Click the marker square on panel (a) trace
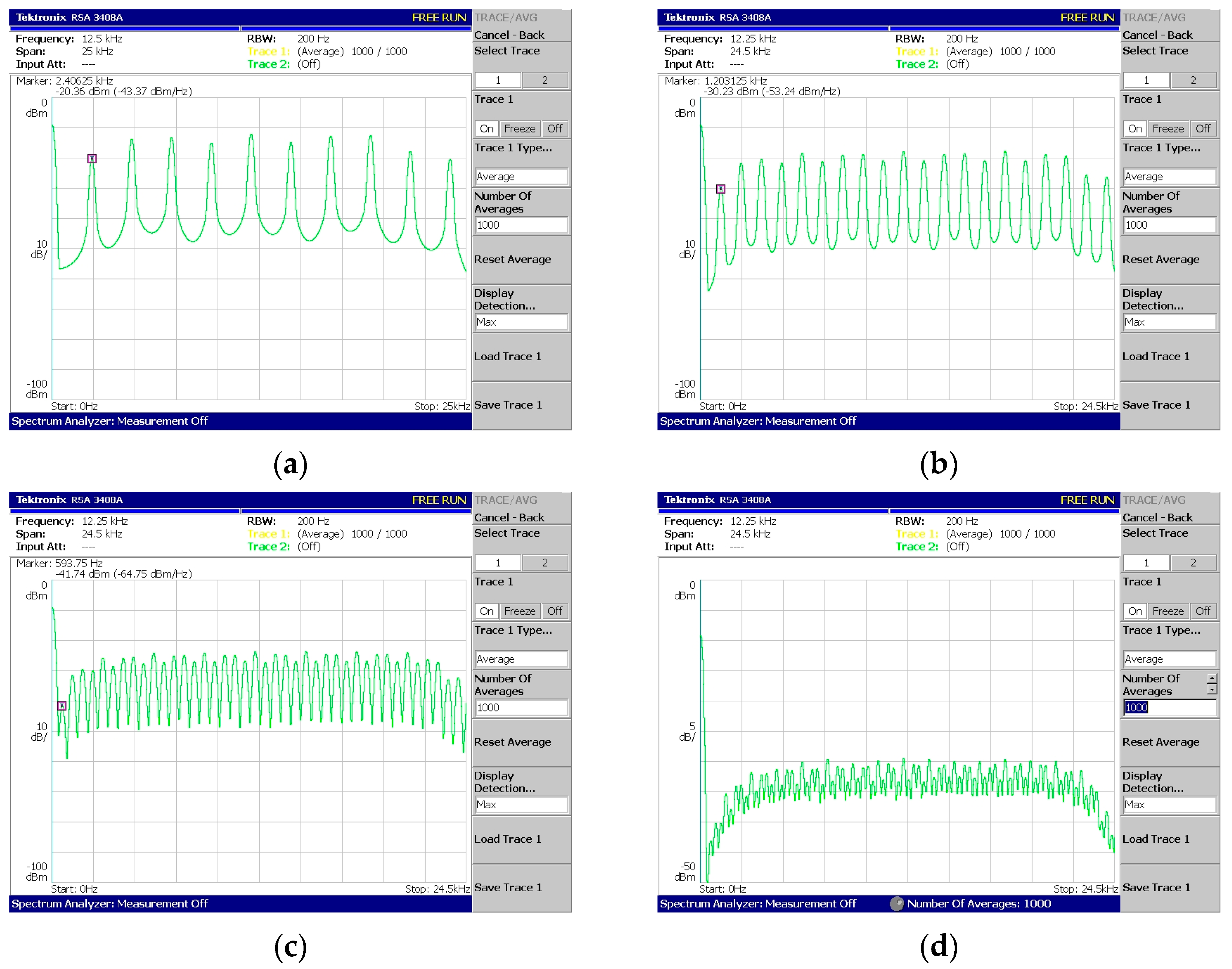Image resolution: width=1232 pixels, height=969 pixels. click(x=92, y=159)
